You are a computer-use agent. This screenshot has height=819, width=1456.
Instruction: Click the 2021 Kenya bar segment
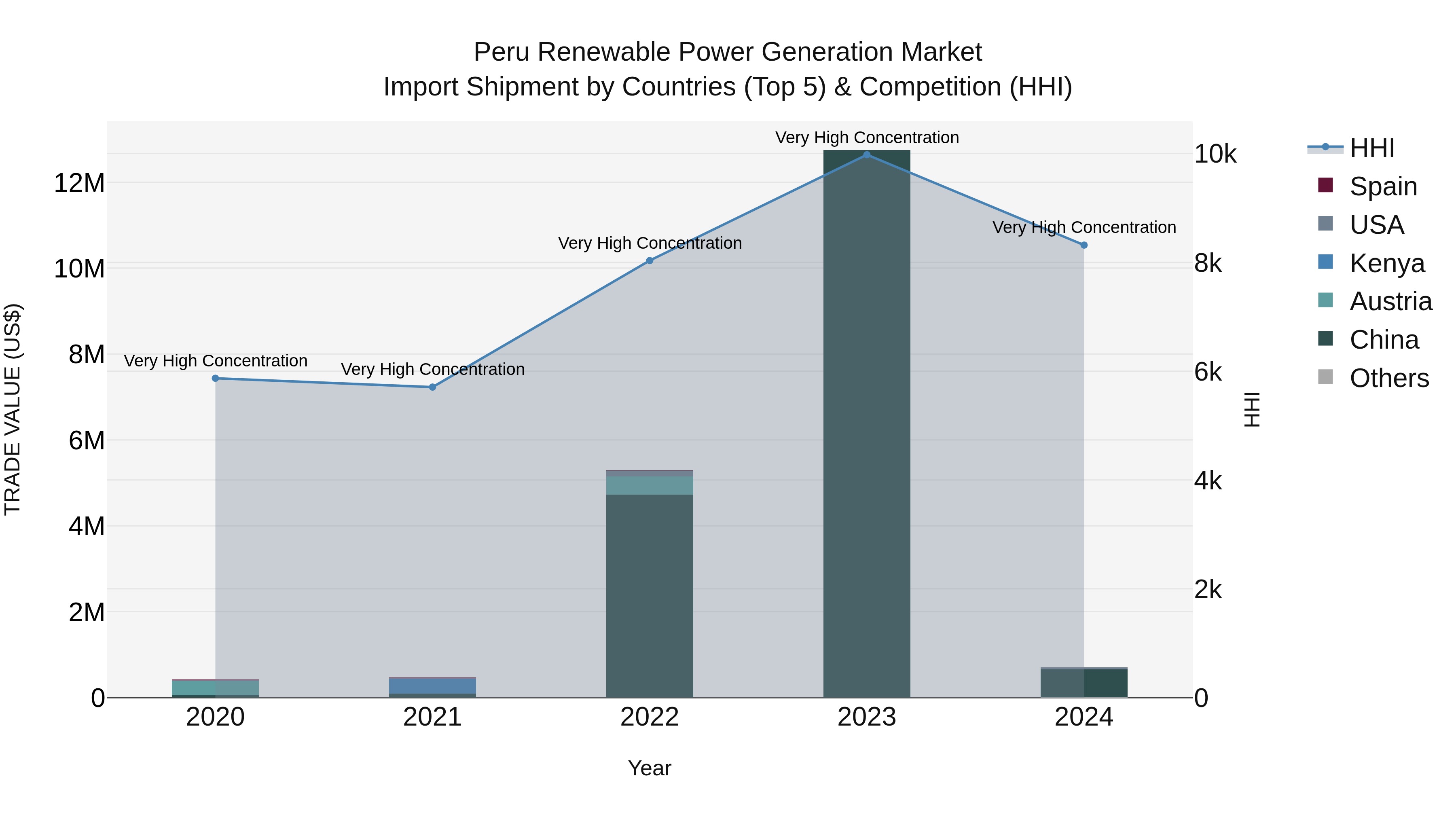tap(432, 686)
